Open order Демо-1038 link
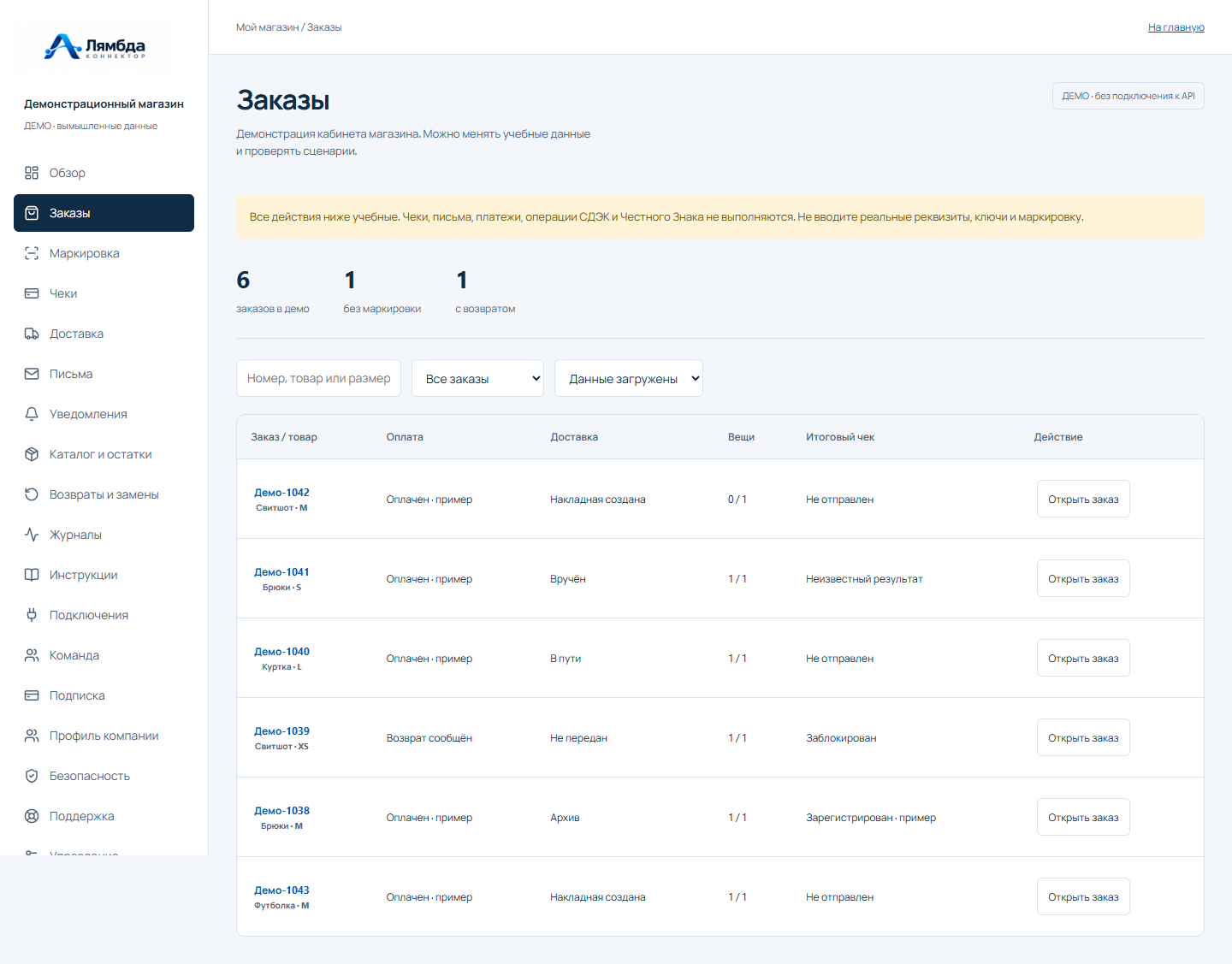Image resolution: width=1232 pixels, height=964 pixels. pyautogui.click(x=281, y=811)
